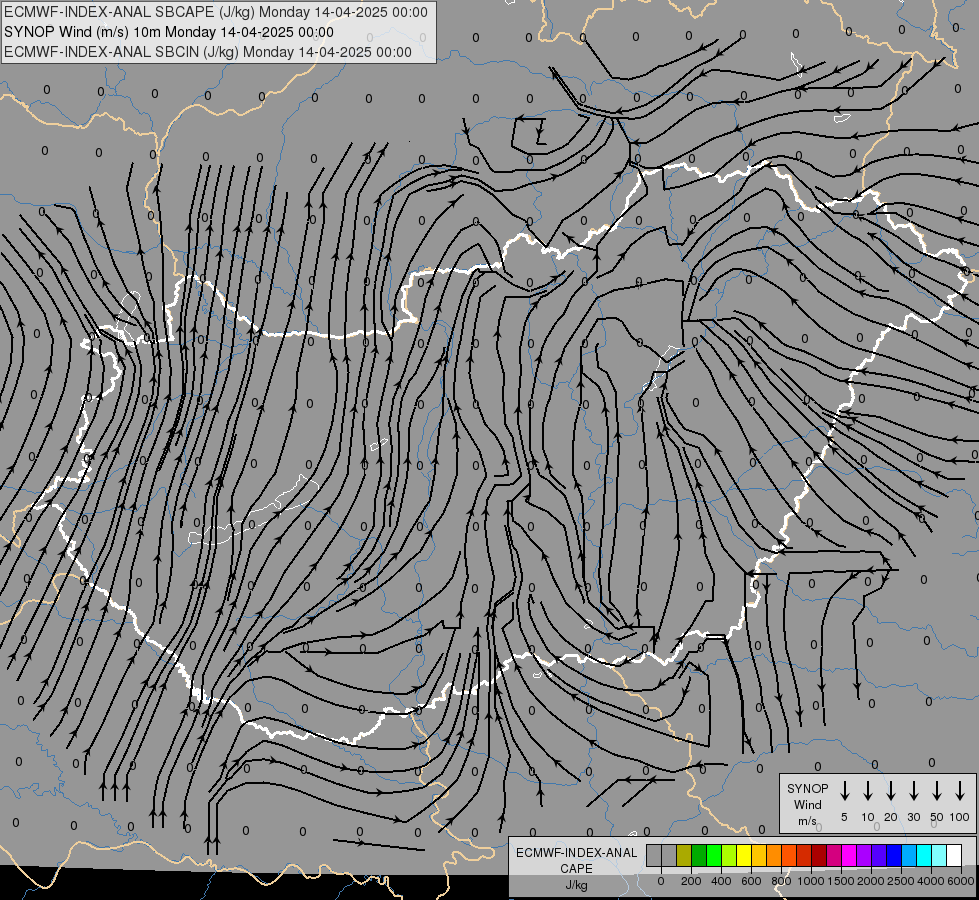Pick the dark maroon-red CAPE swatch at 1000
Screen dimensions: 979x900
(x=819, y=855)
